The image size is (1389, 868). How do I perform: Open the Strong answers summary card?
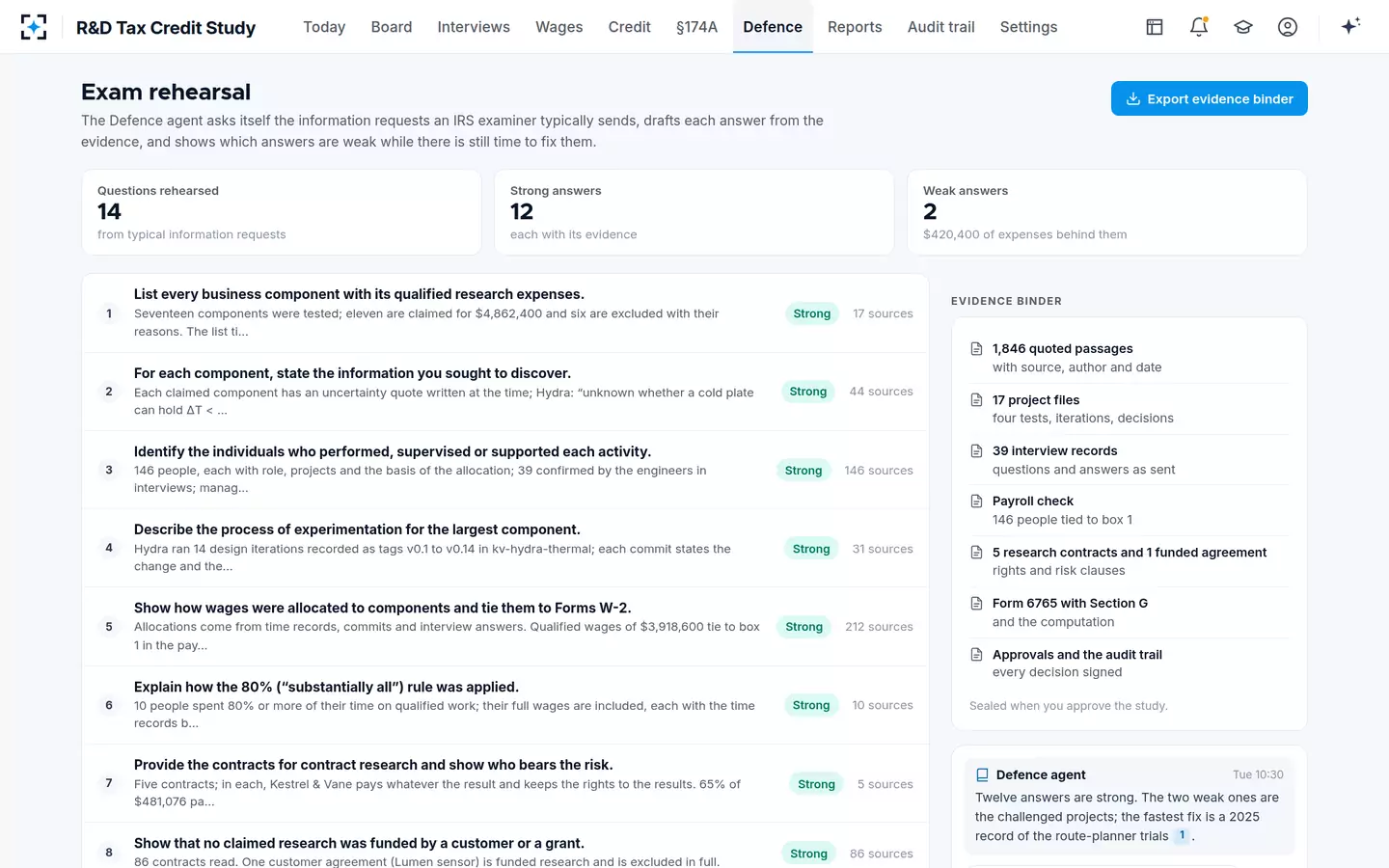[694, 212]
